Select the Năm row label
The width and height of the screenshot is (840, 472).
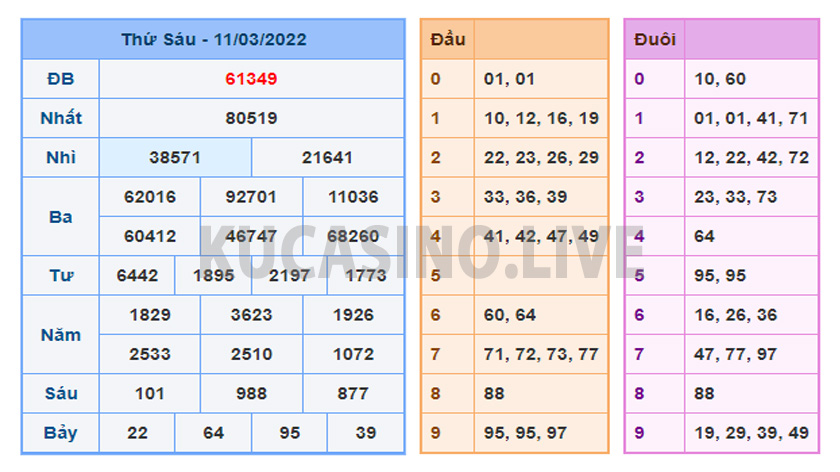pyautogui.click(x=61, y=335)
